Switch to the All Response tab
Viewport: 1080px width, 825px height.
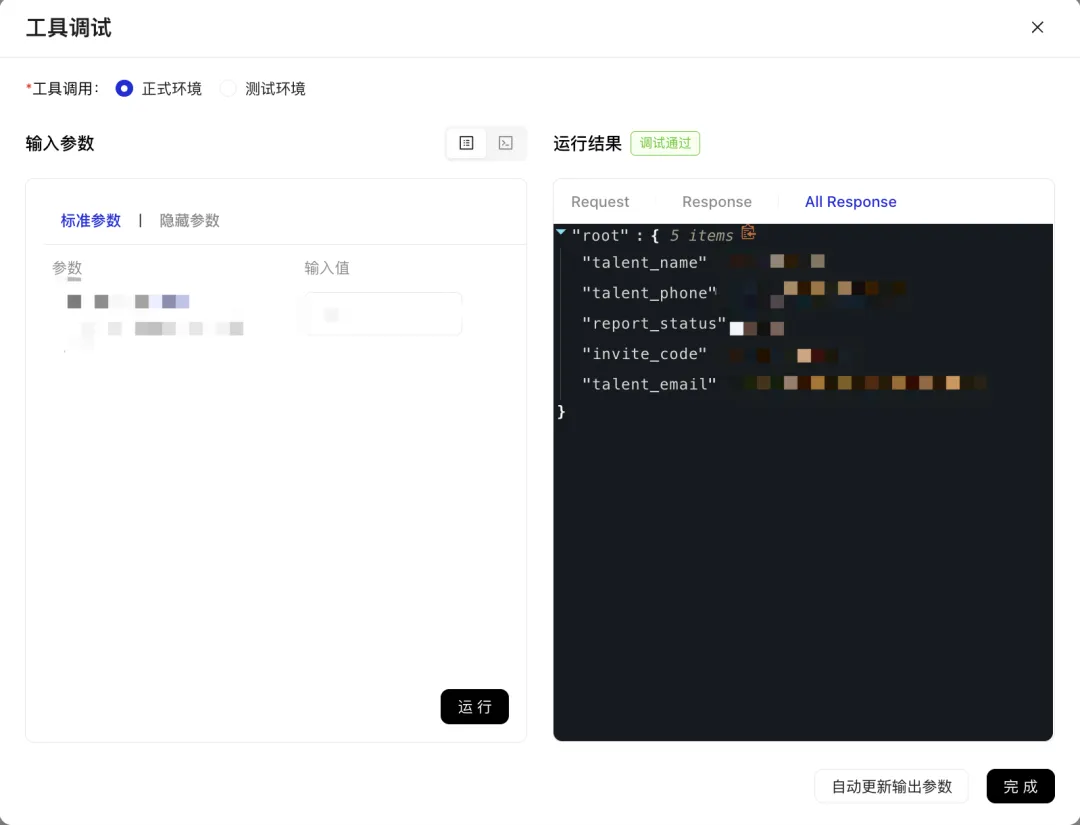pos(851,202)
